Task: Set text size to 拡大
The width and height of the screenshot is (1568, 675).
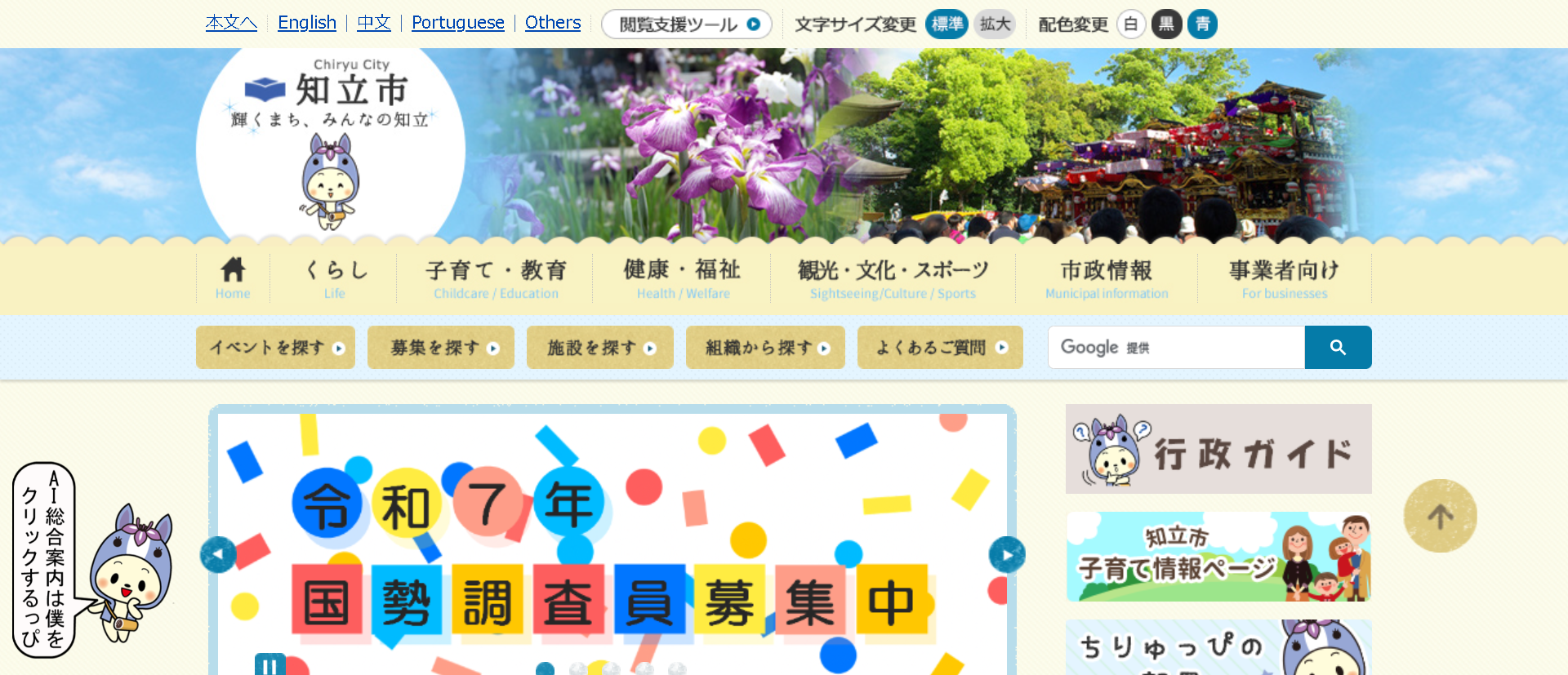Action: [x=995, y=24]
